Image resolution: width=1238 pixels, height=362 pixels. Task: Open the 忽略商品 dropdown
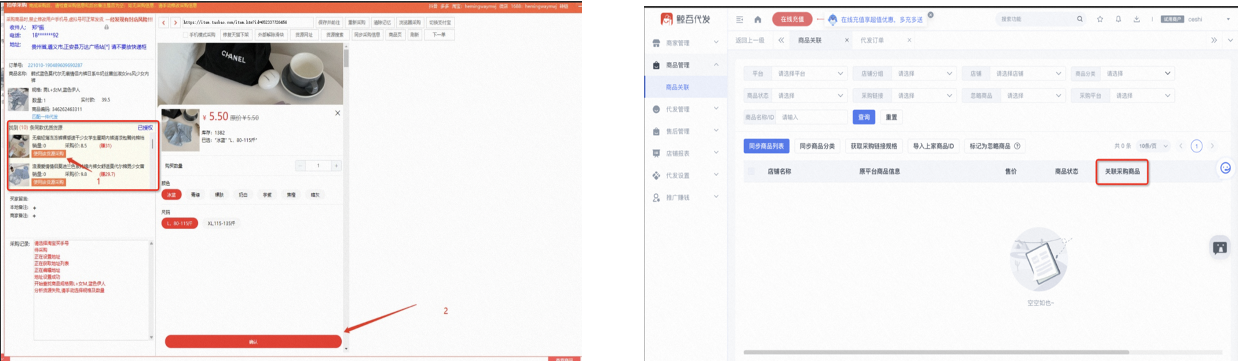[1014, 95]
